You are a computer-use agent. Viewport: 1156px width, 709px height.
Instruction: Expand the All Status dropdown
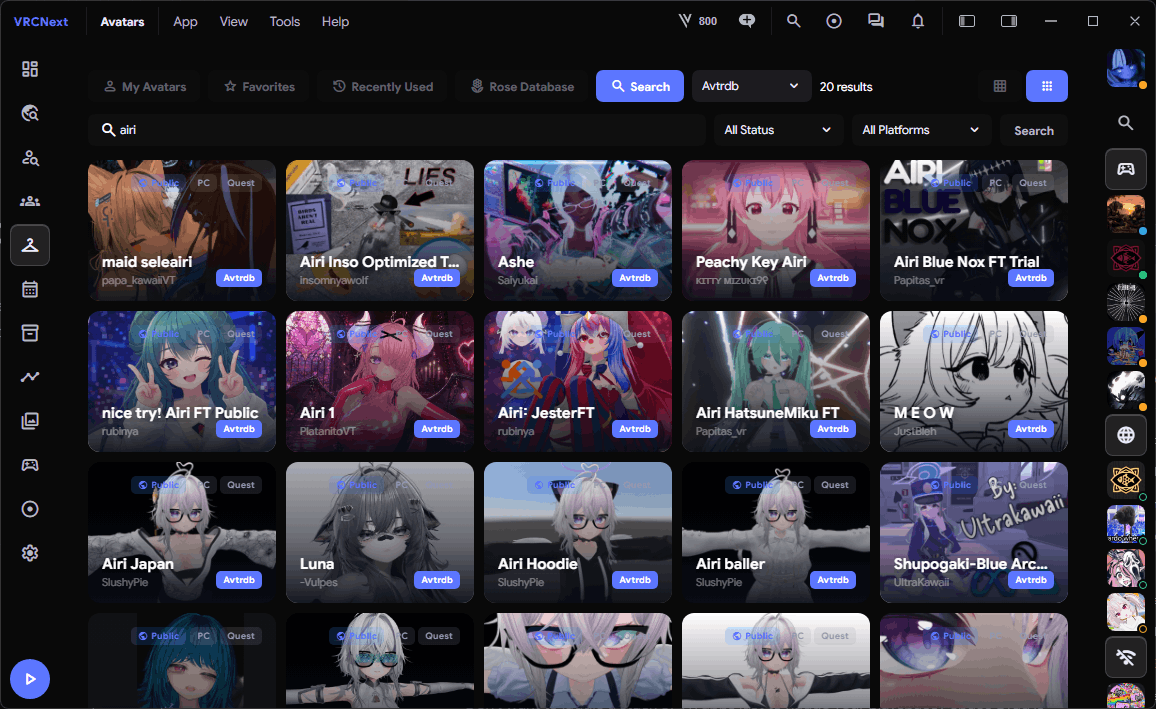coord(778,130)
